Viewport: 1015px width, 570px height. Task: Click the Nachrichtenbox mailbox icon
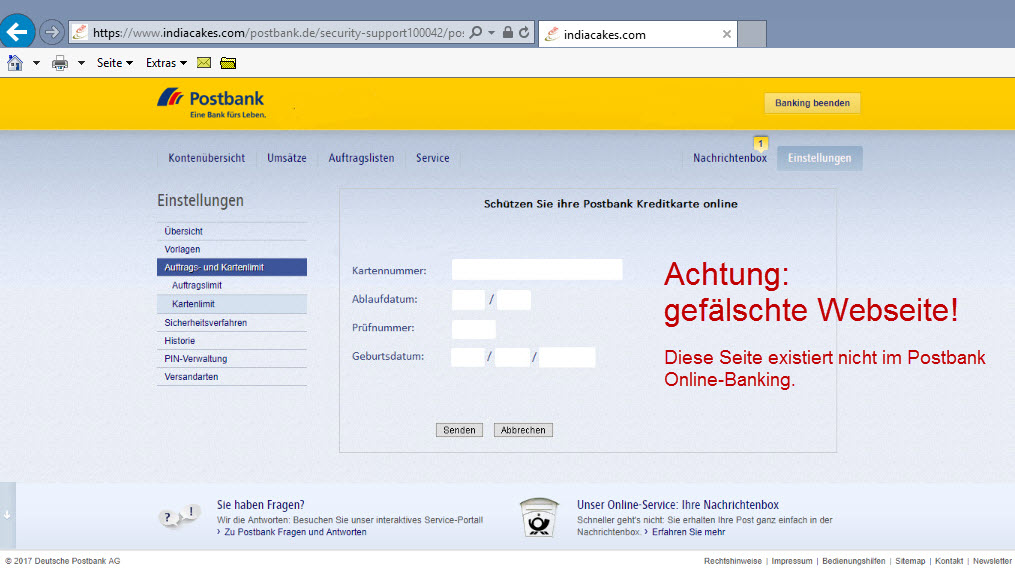point(539,518)
